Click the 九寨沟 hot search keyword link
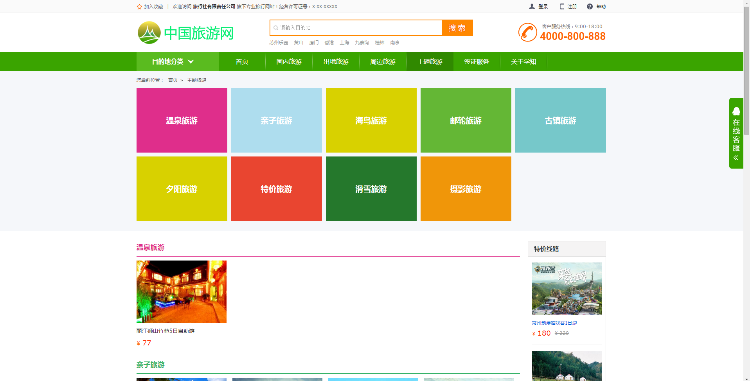This screenshot has height=381, width=750. (x=362, y=43)
